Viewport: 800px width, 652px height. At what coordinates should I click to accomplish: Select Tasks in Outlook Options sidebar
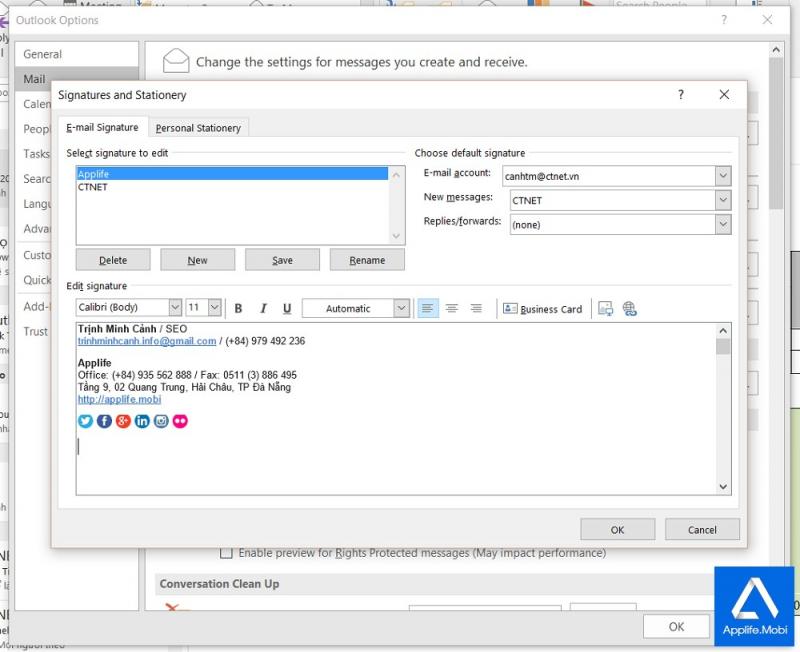pos(36,154)
